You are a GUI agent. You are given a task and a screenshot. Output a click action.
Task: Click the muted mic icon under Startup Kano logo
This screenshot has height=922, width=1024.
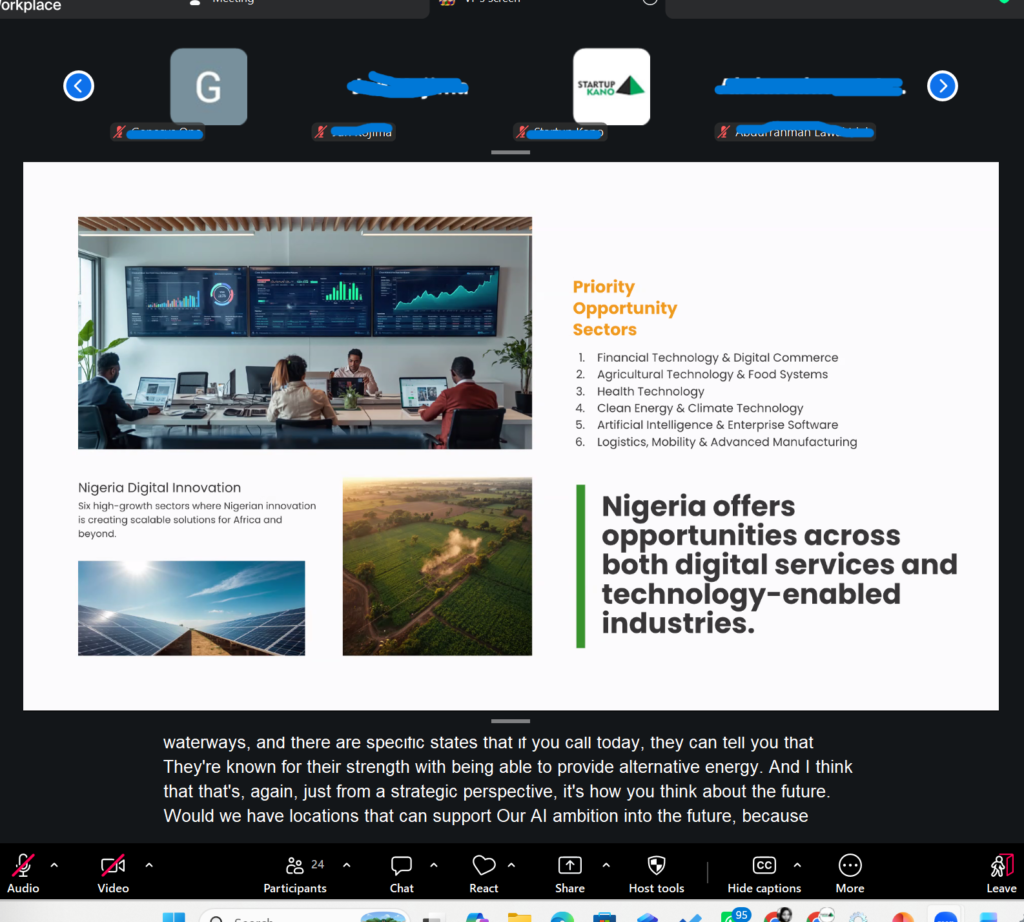pyautogui.click(x=522, y=133)
